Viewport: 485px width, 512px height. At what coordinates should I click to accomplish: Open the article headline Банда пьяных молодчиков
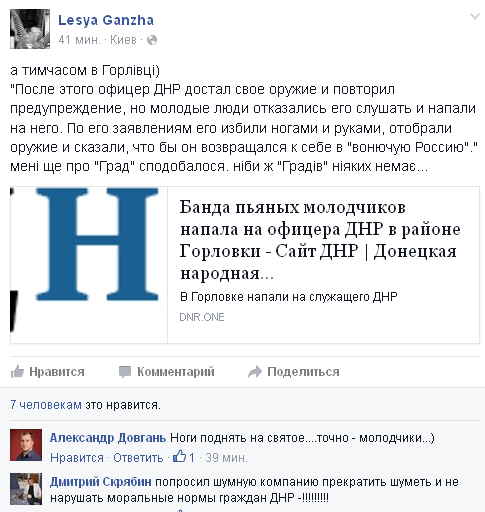click(320, 240)
